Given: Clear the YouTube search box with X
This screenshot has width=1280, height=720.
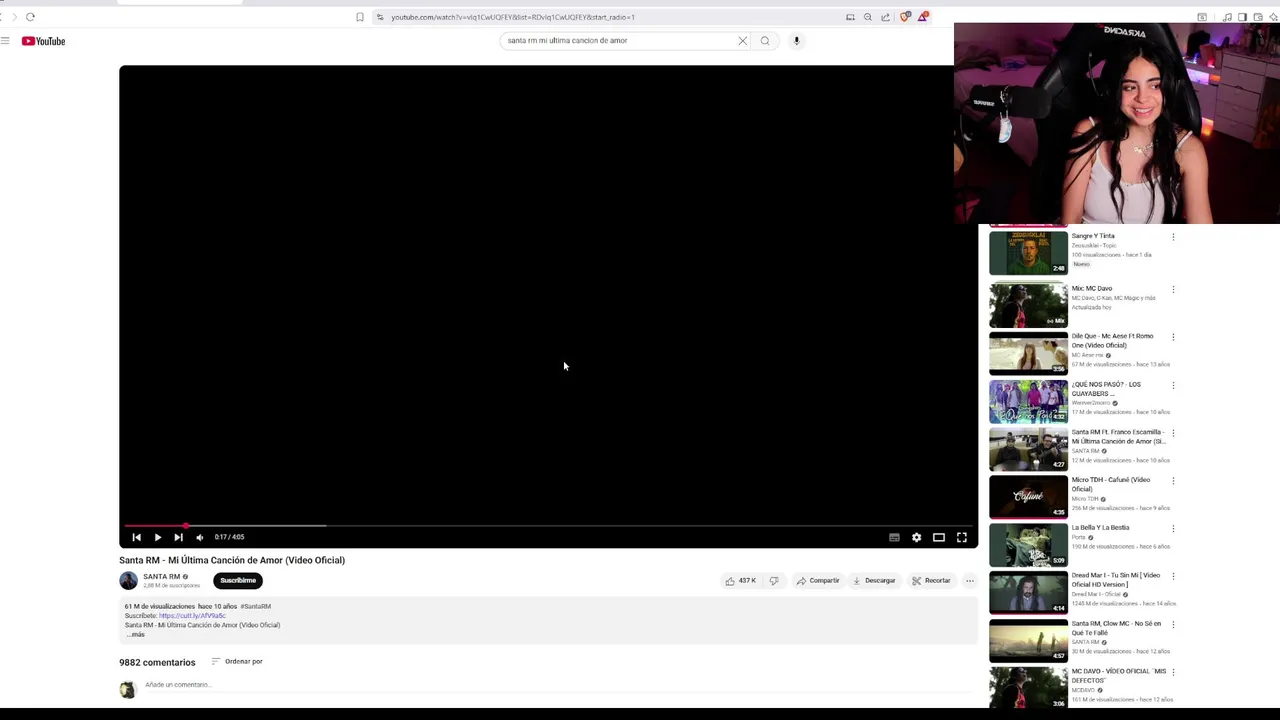Looking at the screenshot, I should tap(742, 41).
